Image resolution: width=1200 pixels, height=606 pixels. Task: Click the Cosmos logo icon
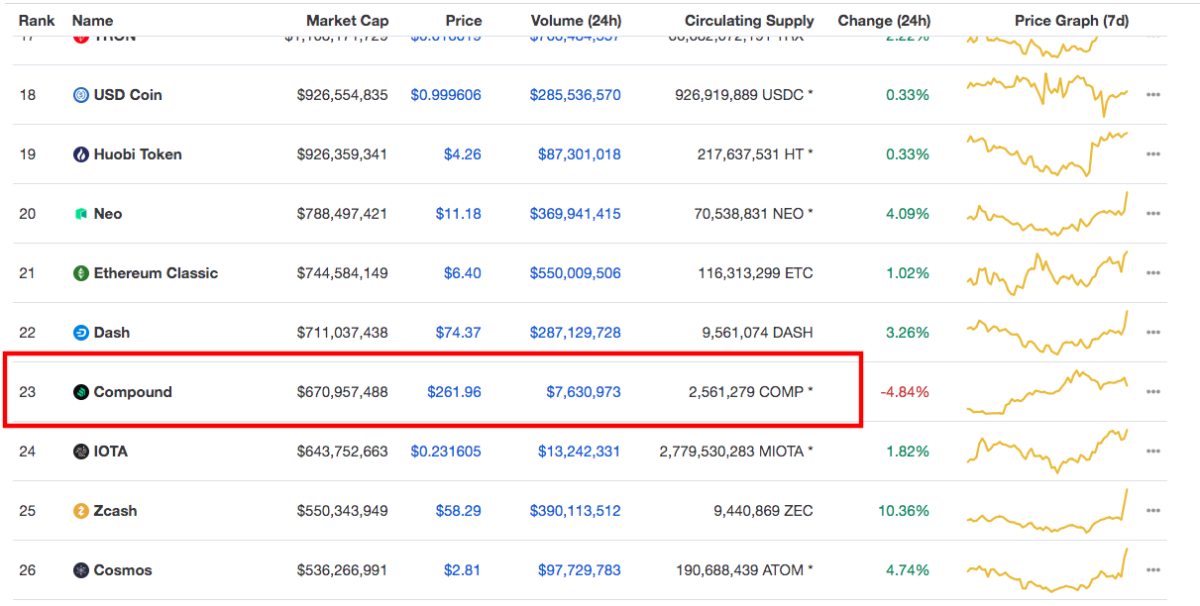tap(81, 571)
